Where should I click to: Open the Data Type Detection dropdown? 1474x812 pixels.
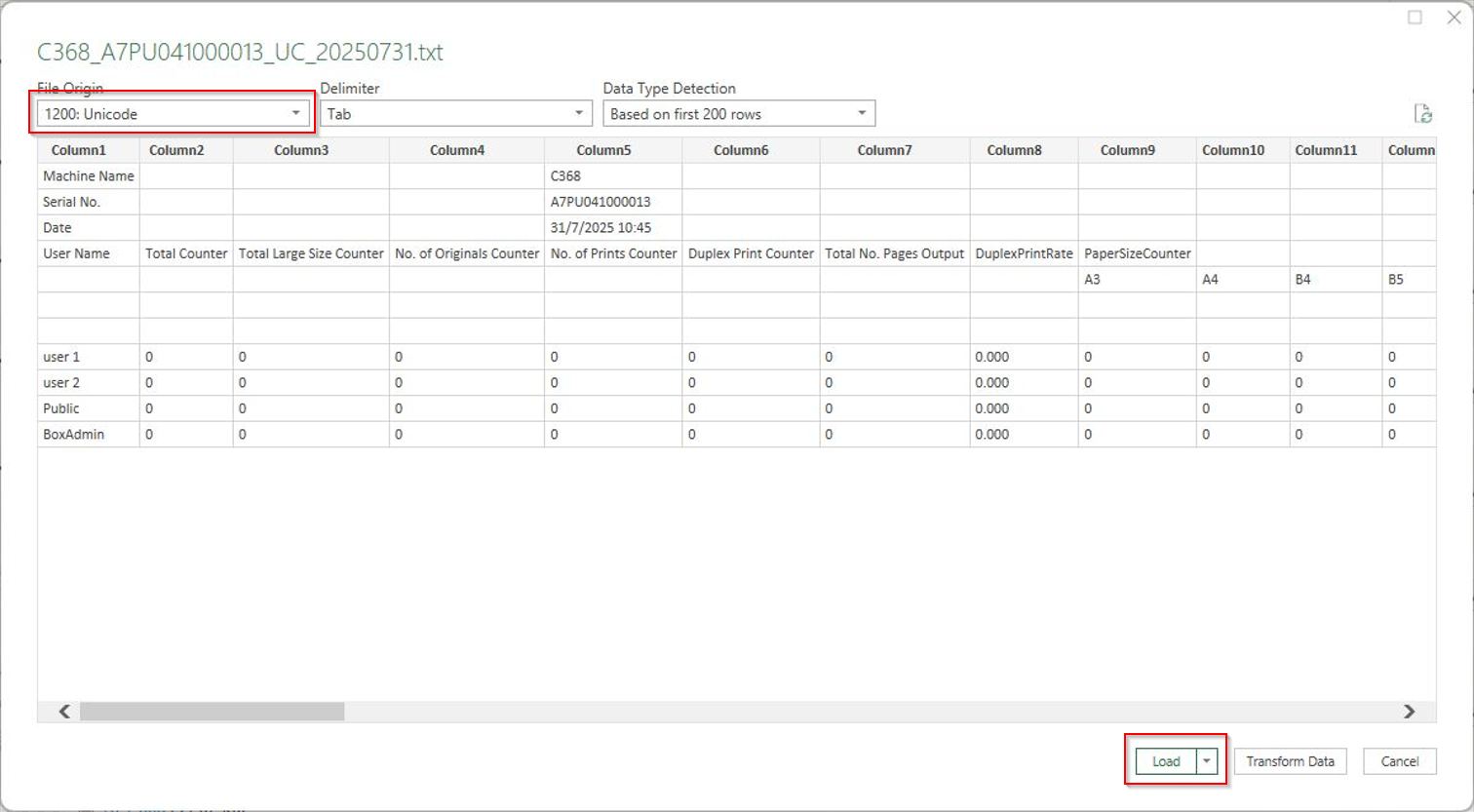pos(738,114)
